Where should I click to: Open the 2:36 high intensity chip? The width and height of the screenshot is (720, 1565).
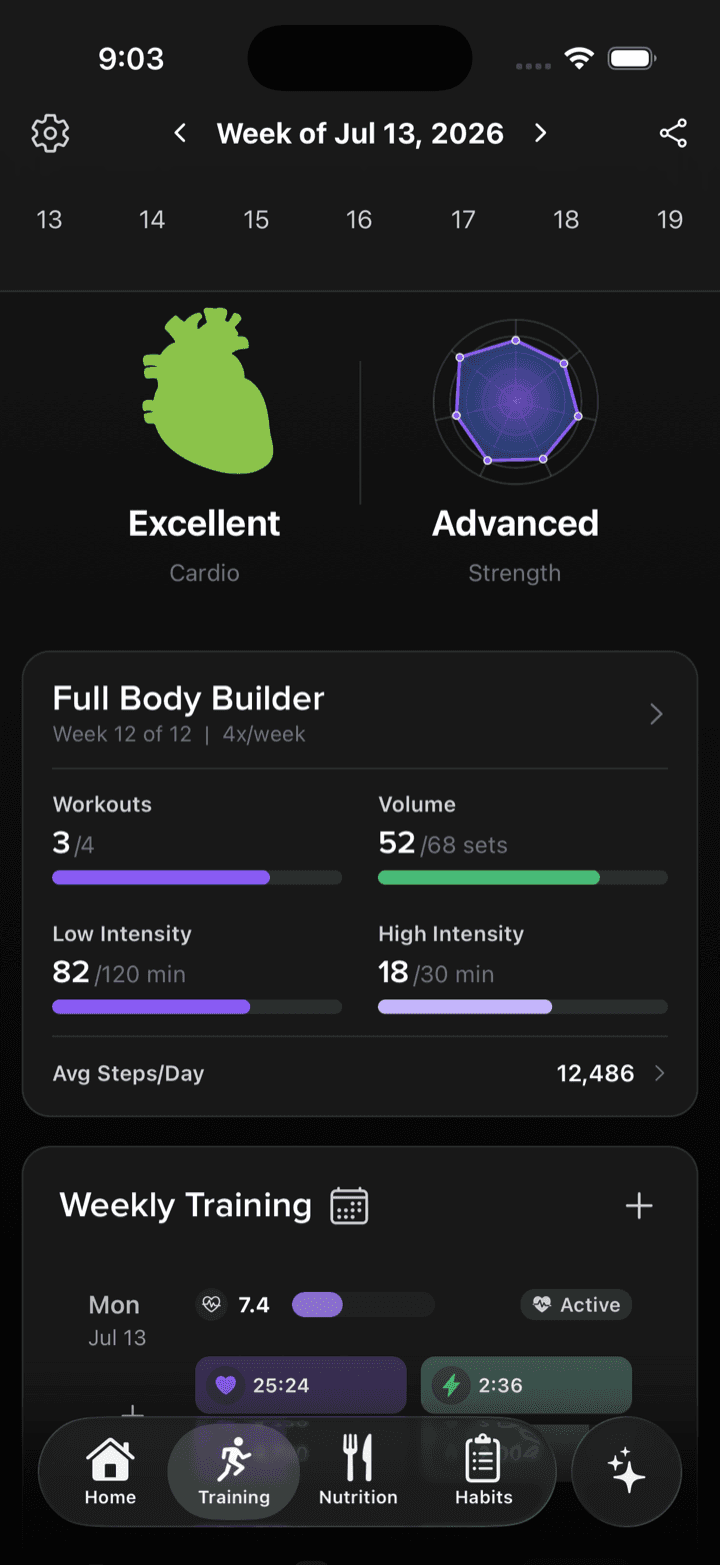[526, 1385]
